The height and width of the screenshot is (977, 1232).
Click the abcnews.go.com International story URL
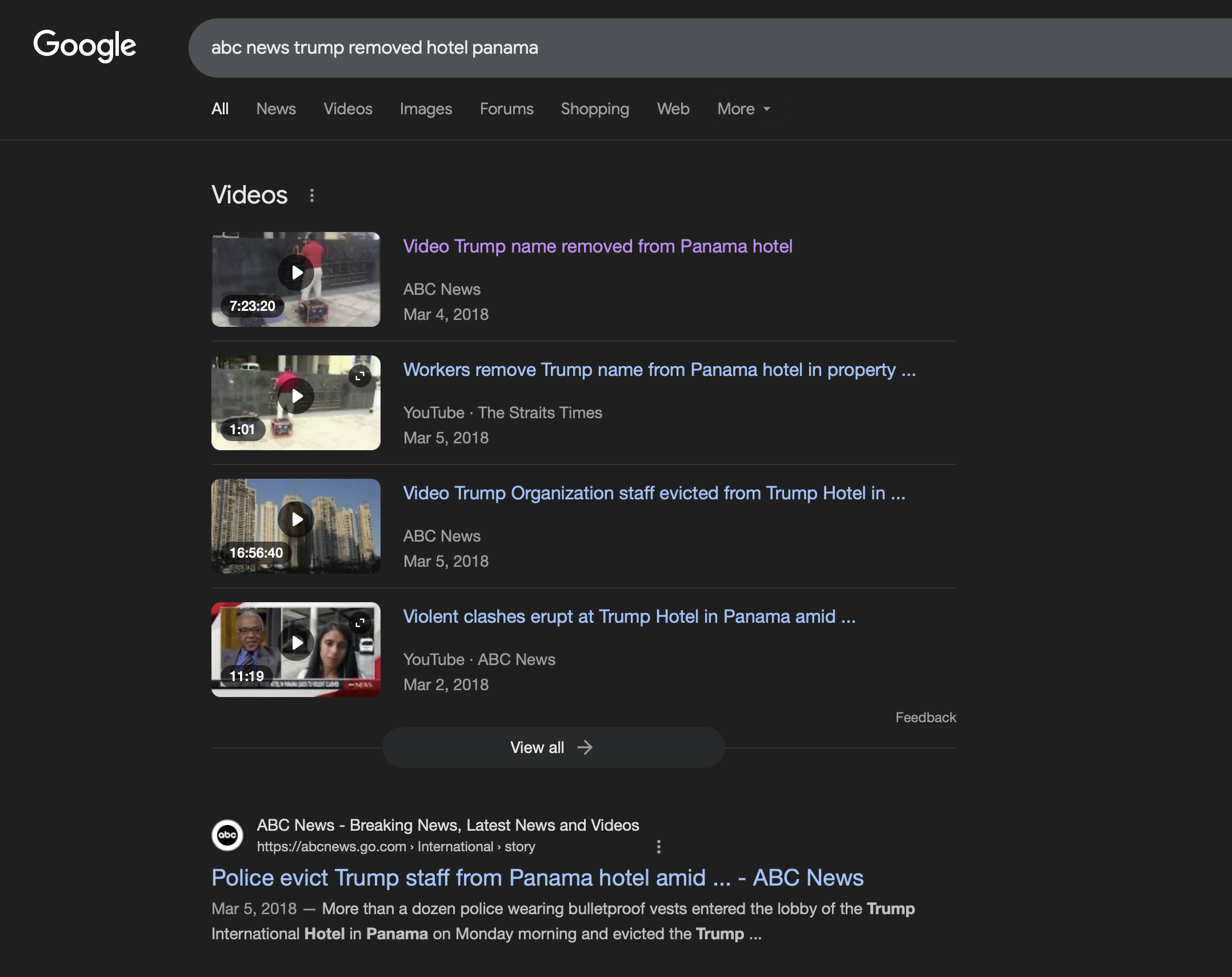[x=396, y=847]
